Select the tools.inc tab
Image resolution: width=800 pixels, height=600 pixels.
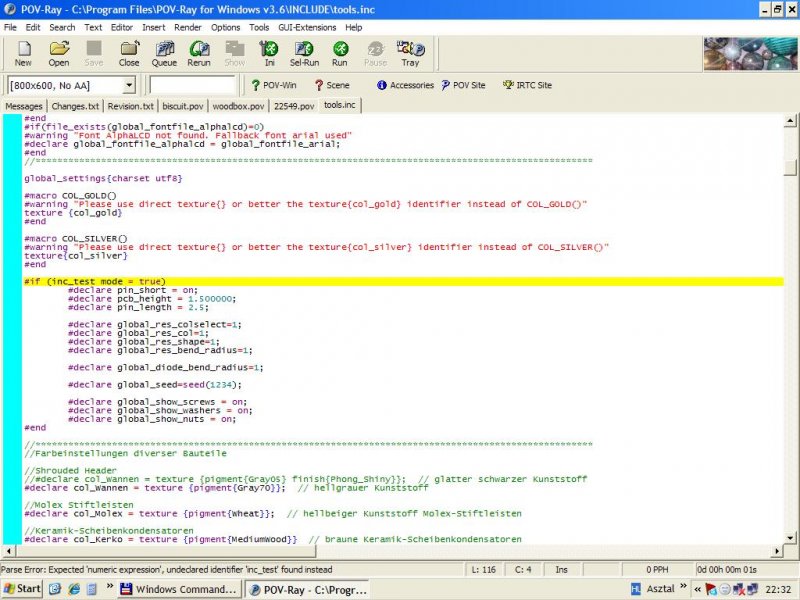[340, 105]
